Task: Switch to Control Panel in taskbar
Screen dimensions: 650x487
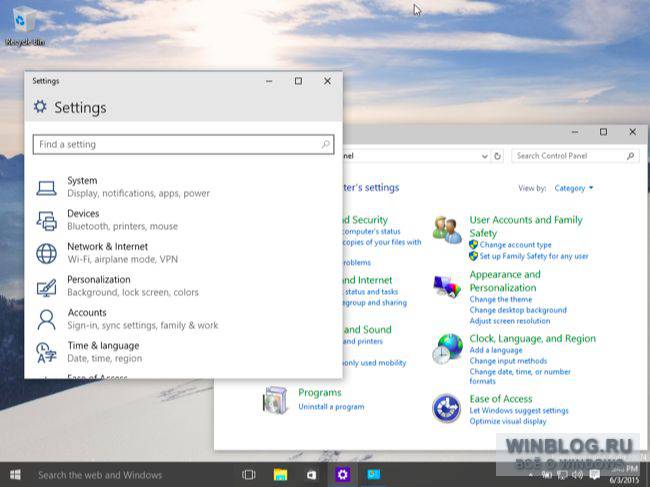Action: 374,475
